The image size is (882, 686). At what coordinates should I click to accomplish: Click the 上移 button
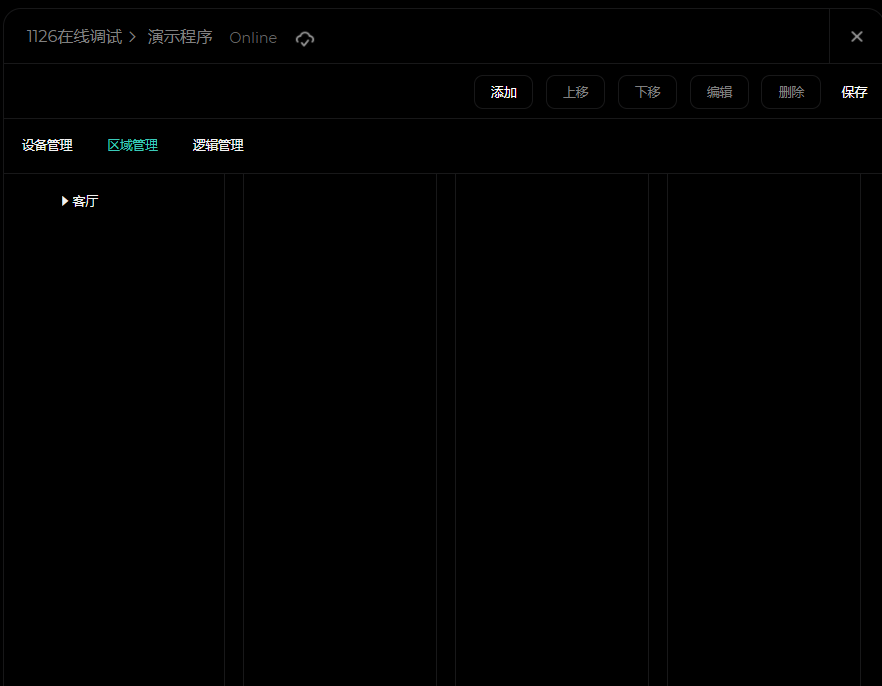point(575,92)
